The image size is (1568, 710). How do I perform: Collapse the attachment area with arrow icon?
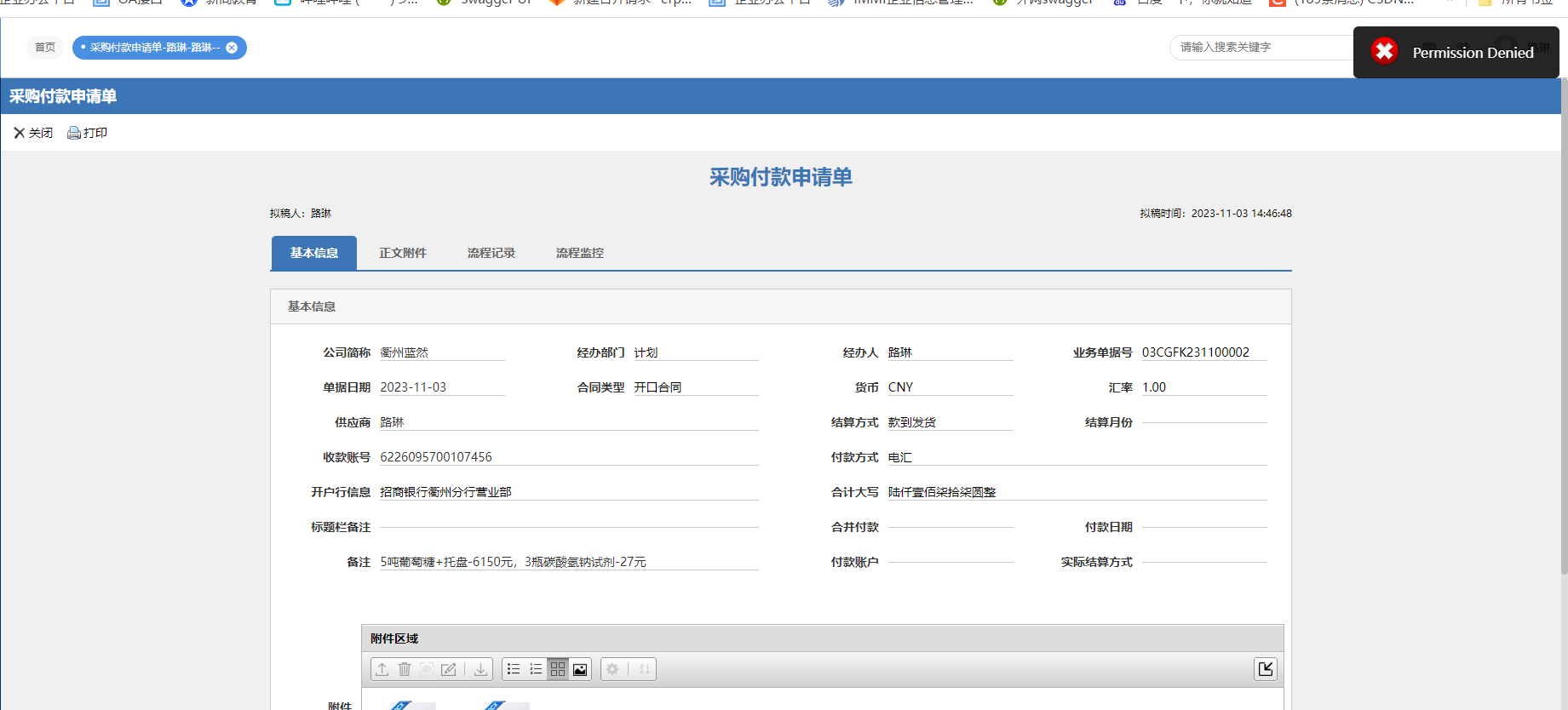(x=1266, y=669)
